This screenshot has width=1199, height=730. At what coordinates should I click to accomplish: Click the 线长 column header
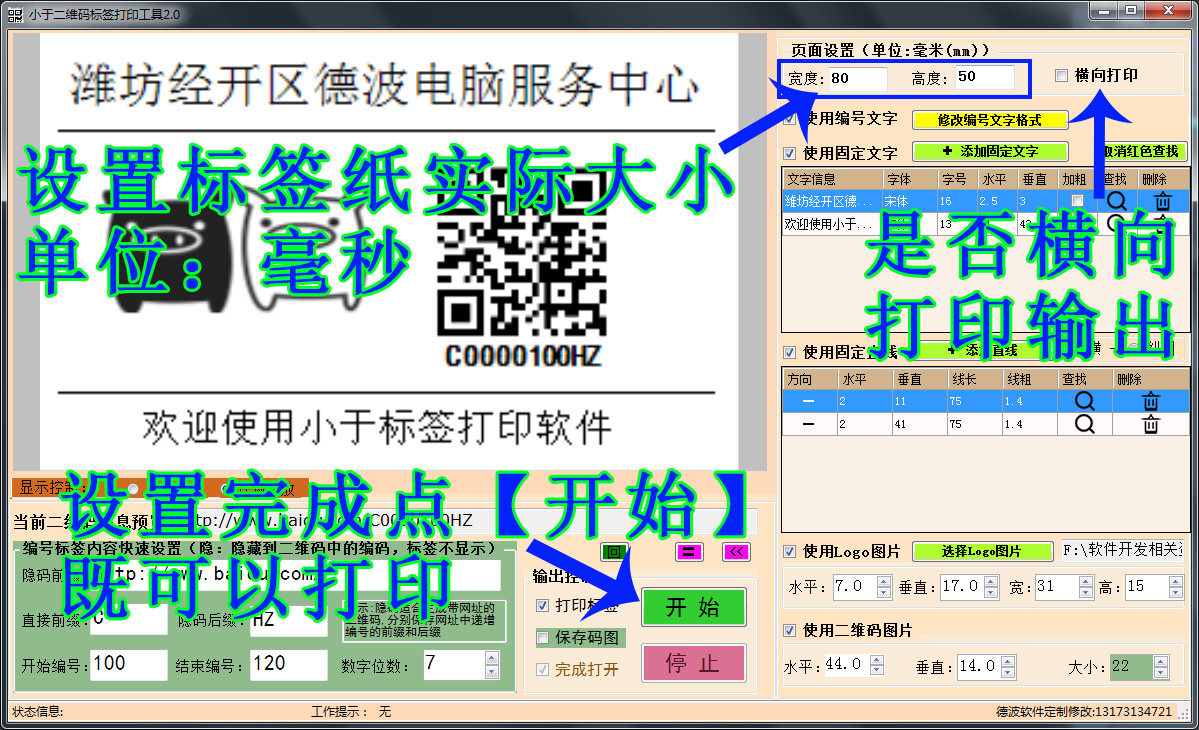[x=975, y=379]
